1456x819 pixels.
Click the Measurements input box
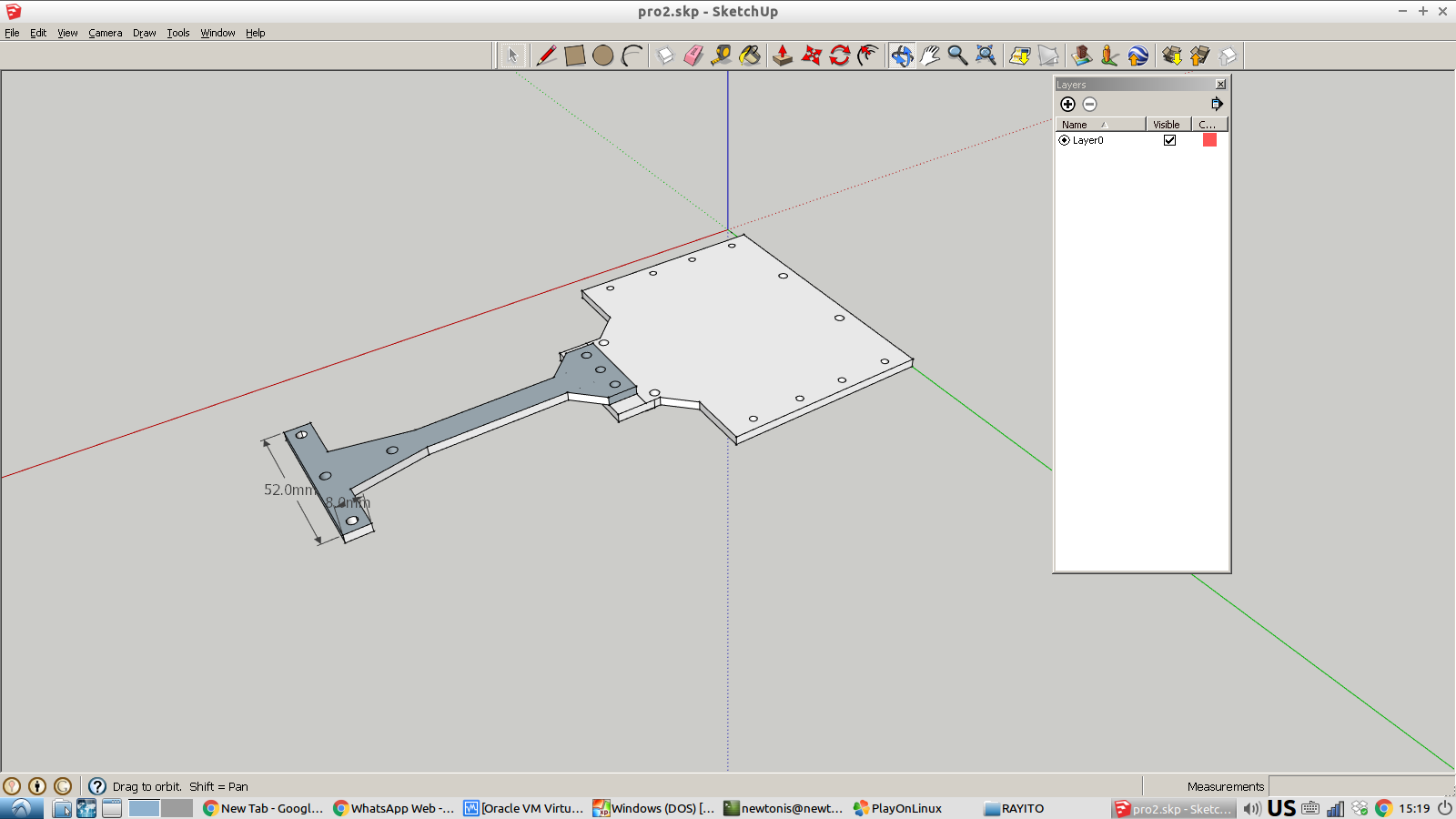coord(1360,786)
